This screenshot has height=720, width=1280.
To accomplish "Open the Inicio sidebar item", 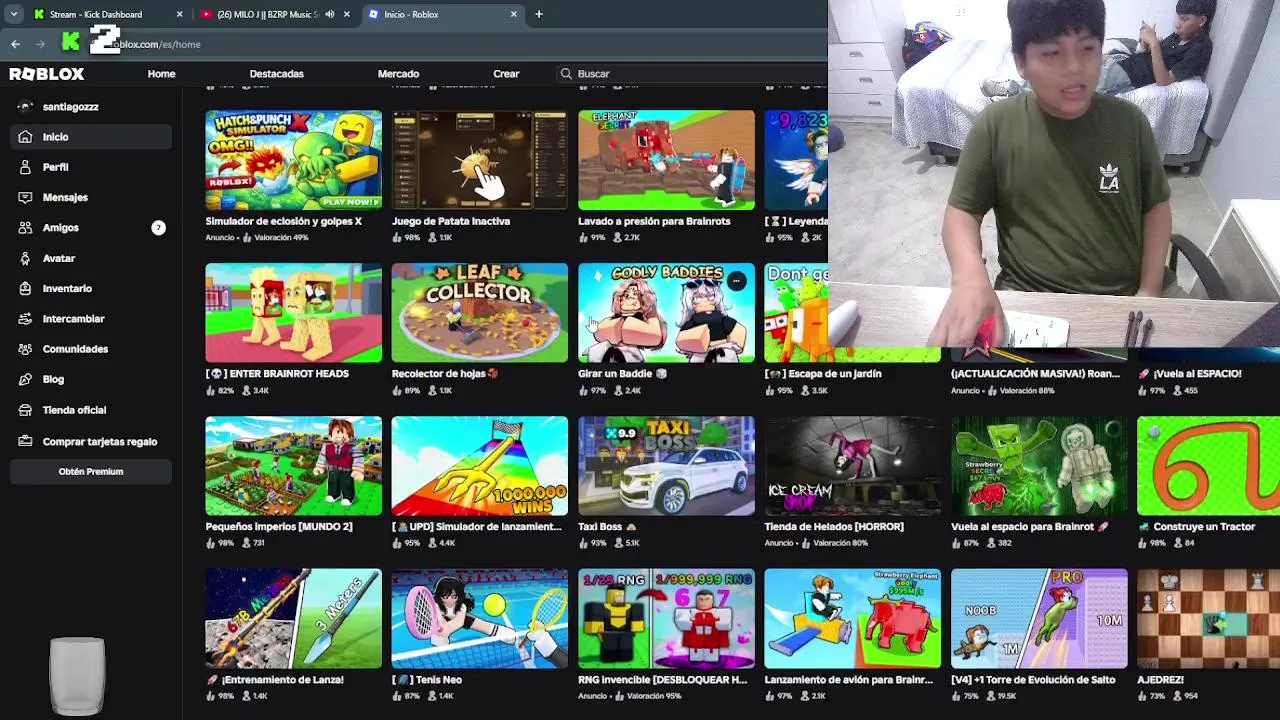I will pos(91,137).
